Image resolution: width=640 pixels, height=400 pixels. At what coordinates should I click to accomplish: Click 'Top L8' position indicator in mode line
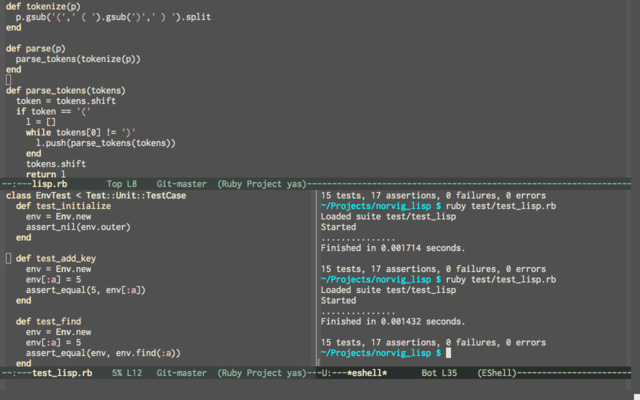point(122,184)
